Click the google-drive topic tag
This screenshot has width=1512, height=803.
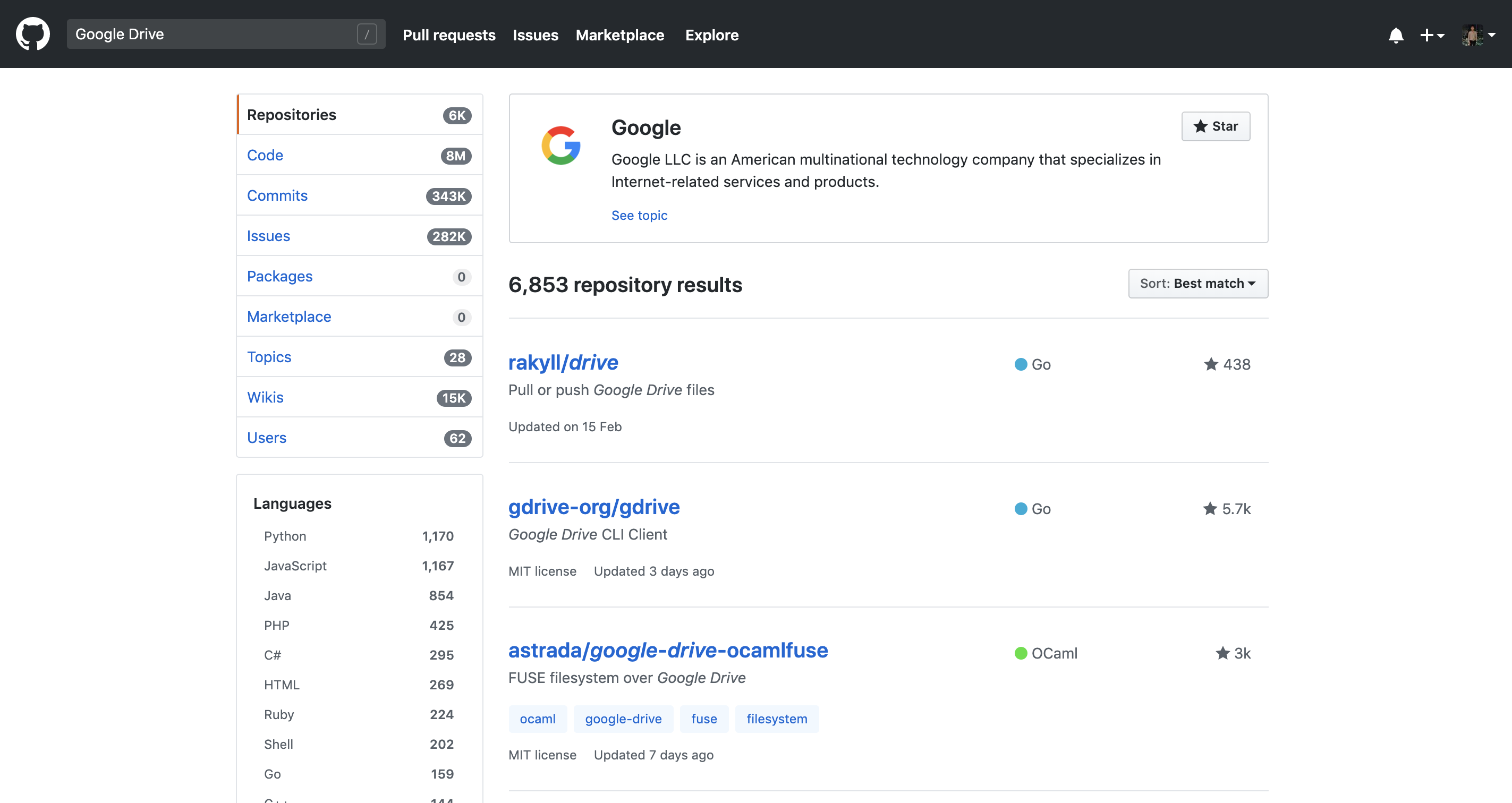tap(623, 719)
